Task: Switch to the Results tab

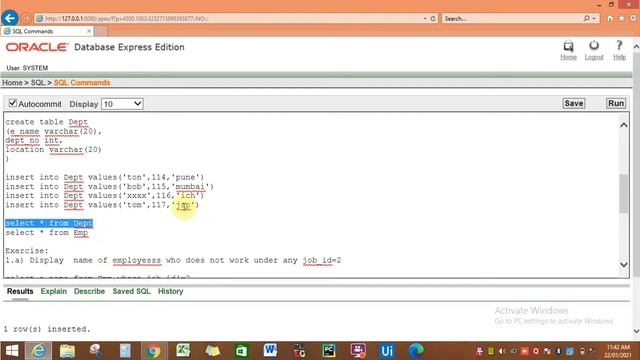Action: 20,291
